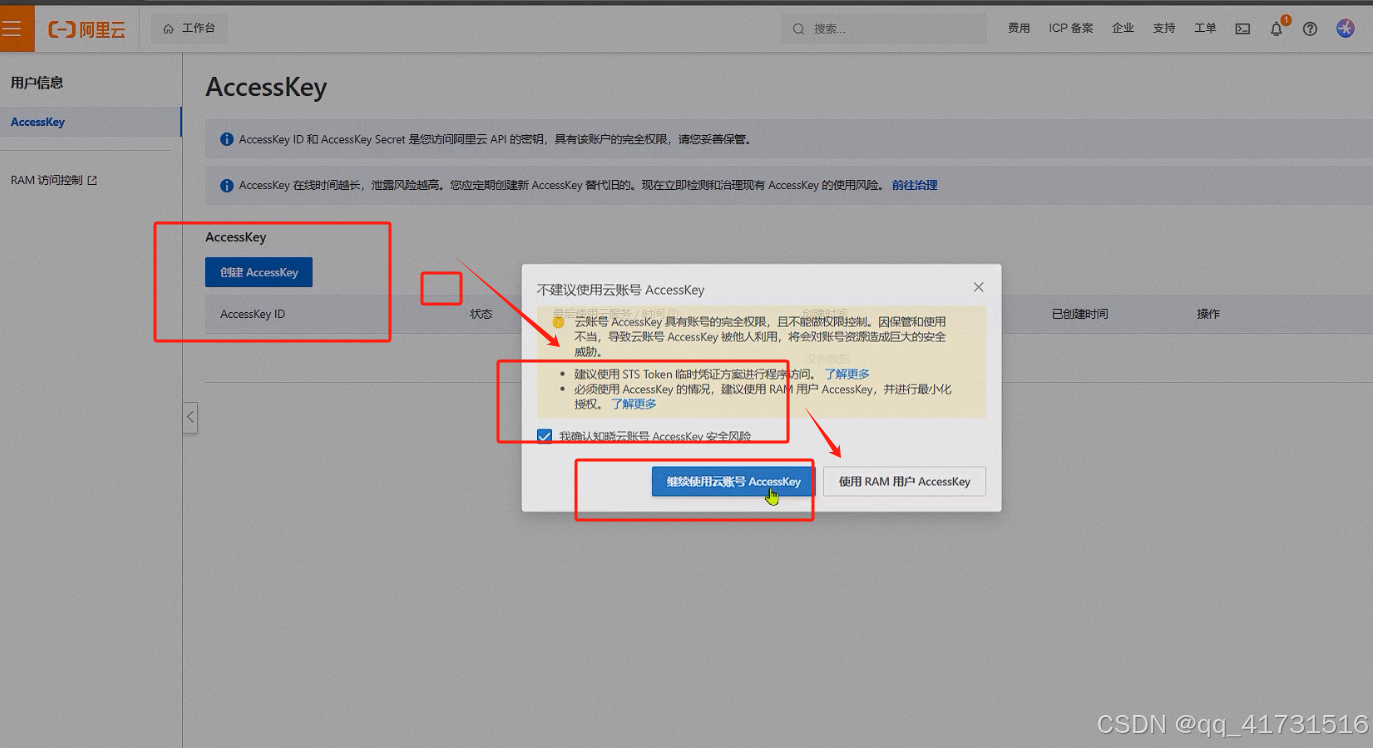This screenshot has height=748, width=1373.
Task: Open 了解更多 link for STS Token
Action: click(846, 374)
